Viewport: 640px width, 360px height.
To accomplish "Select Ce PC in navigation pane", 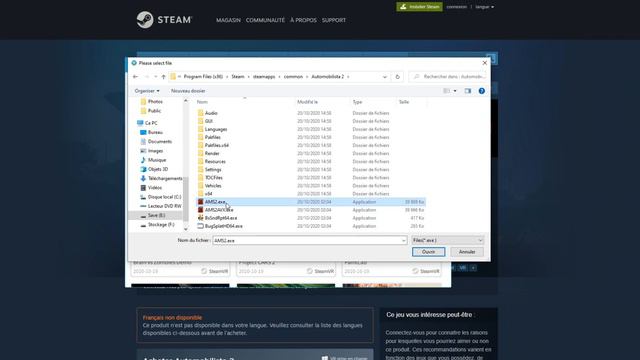I will (151, 123).
